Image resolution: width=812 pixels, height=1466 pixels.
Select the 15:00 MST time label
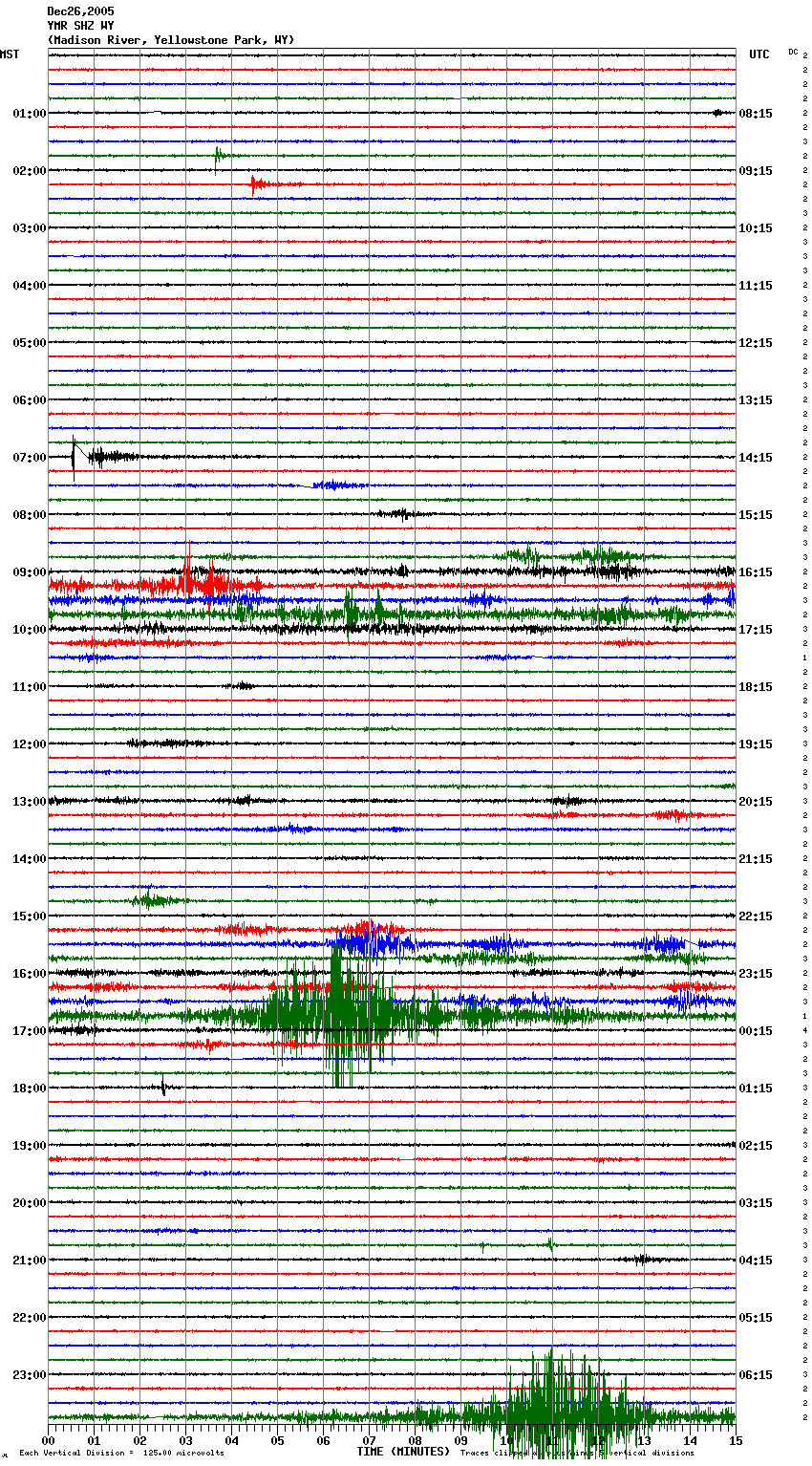[x=30, y=916]
